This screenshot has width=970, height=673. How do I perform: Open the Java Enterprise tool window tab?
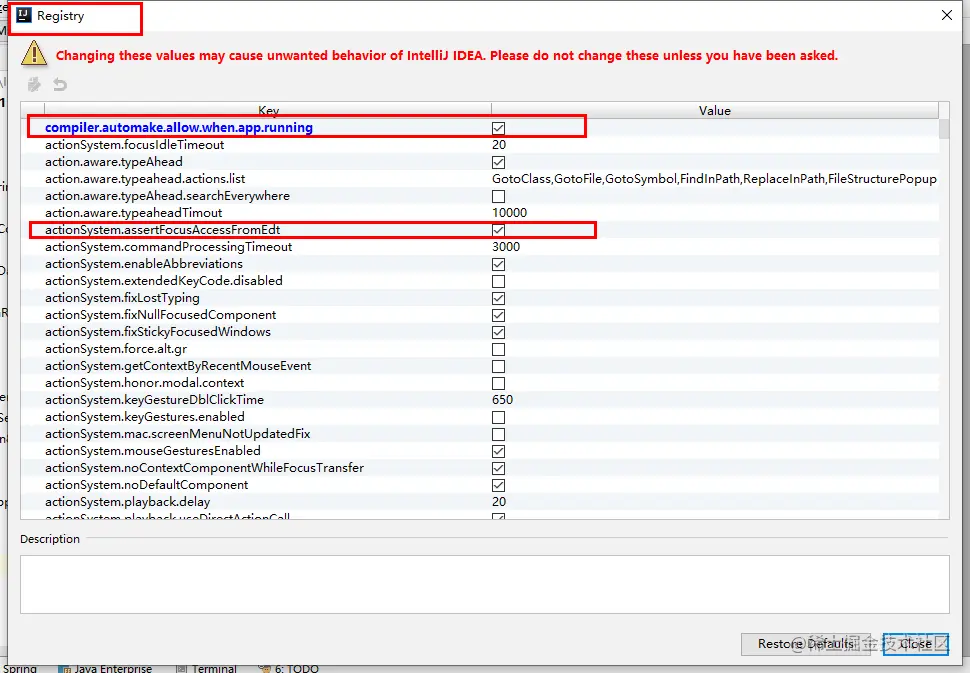click(105, 668)
